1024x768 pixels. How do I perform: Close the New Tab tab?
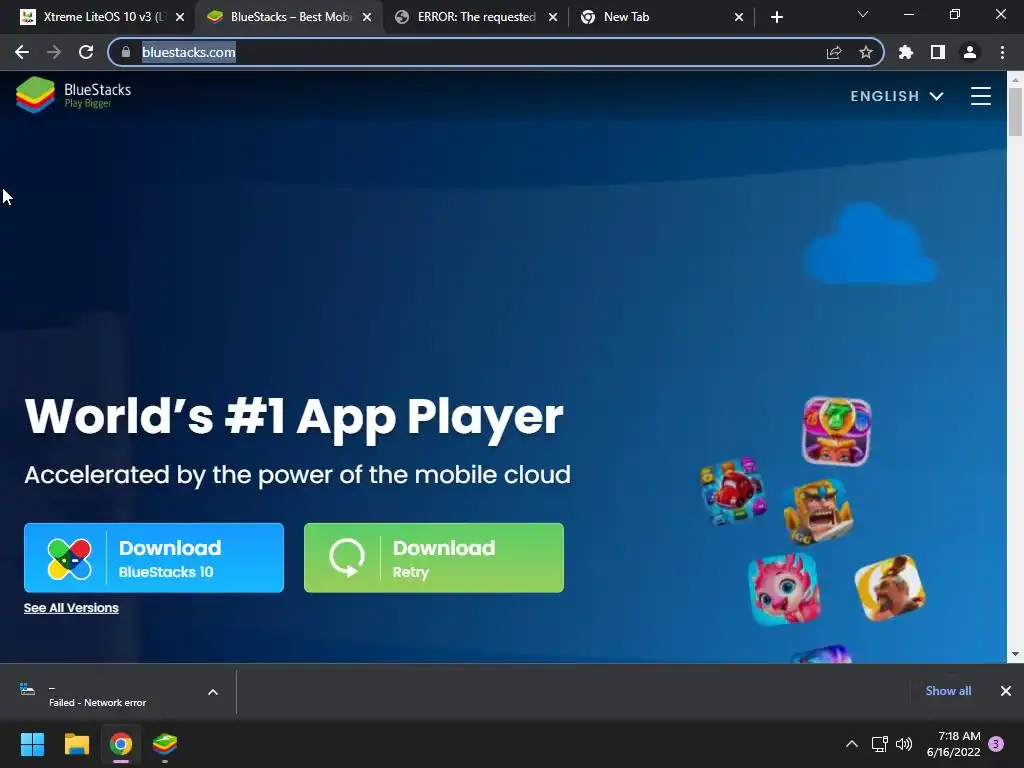pyautogui.click(x=739, y=17)
